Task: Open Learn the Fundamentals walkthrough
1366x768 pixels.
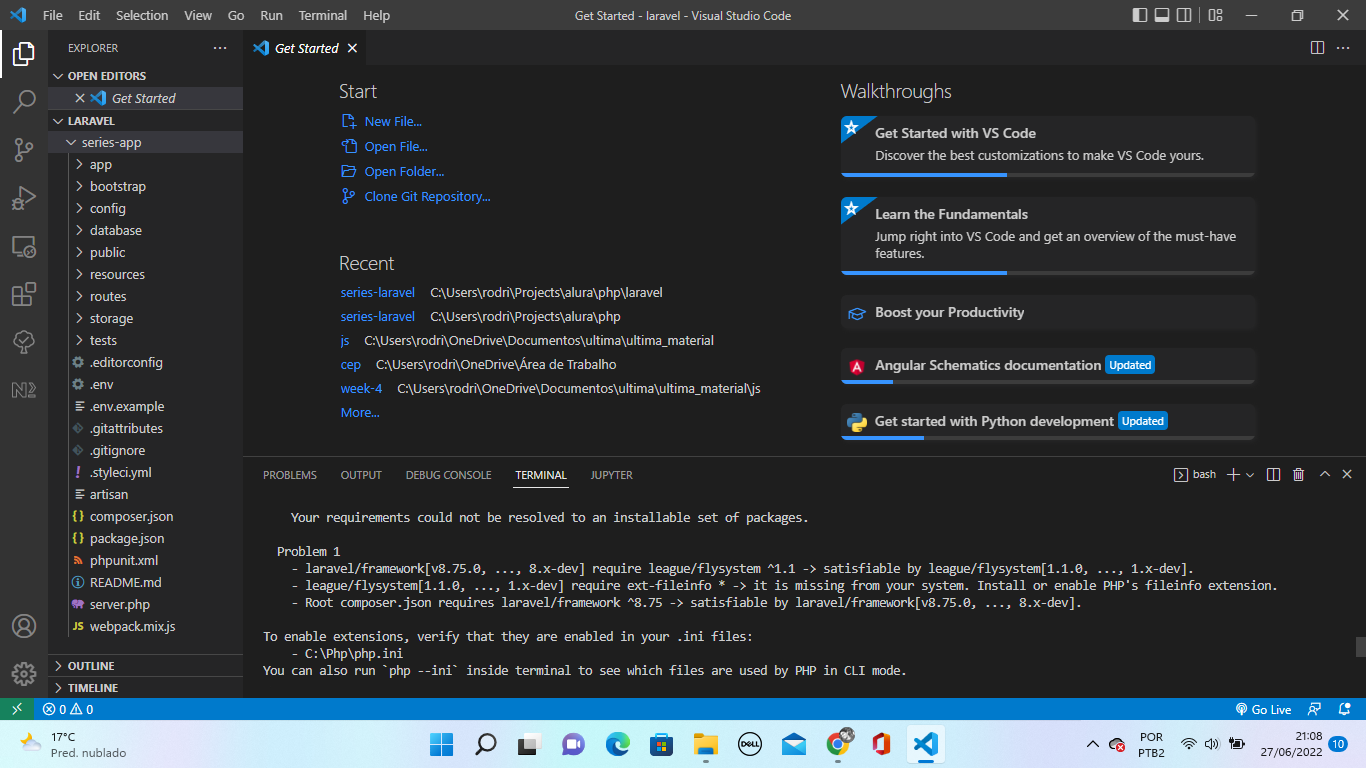Action: [1048, 236]
